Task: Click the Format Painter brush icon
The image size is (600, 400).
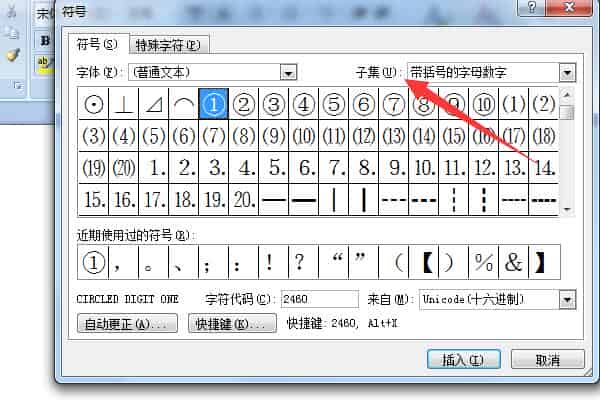Action: [x=13, y=55]
